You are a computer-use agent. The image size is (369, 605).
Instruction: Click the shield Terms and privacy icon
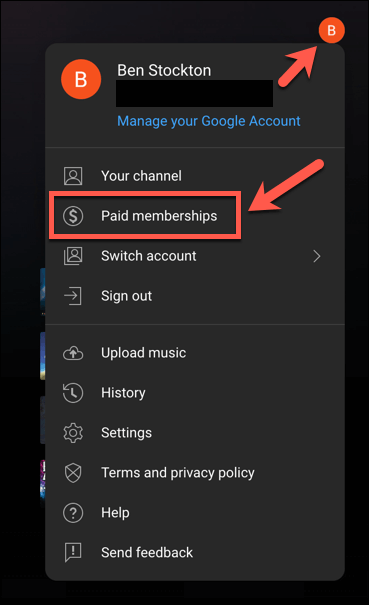pyautogui.click(x=73, y=473)
